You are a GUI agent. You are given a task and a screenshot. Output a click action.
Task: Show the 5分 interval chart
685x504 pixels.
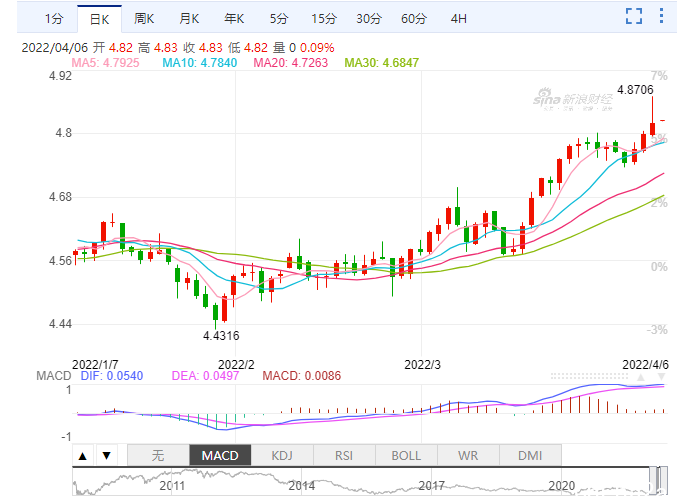[279, 19]
